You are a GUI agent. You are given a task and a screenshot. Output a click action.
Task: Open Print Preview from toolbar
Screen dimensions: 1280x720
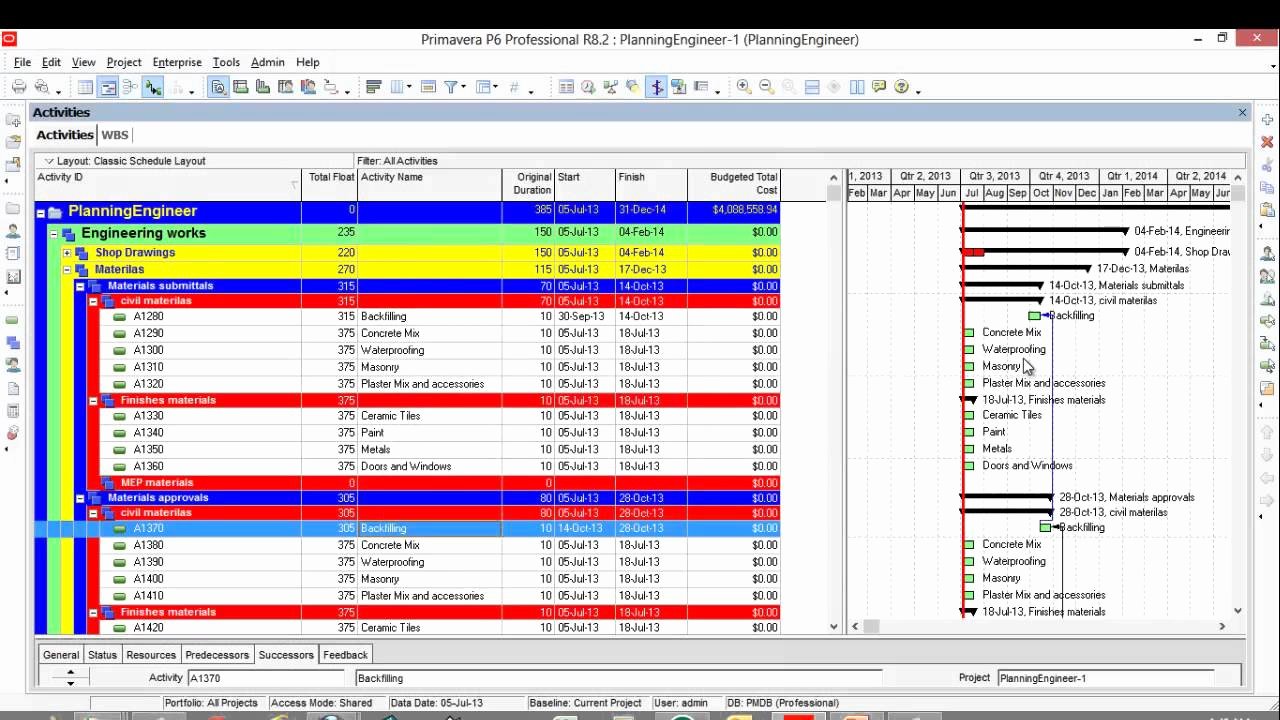pyautogui.click(x=42, y=88)
